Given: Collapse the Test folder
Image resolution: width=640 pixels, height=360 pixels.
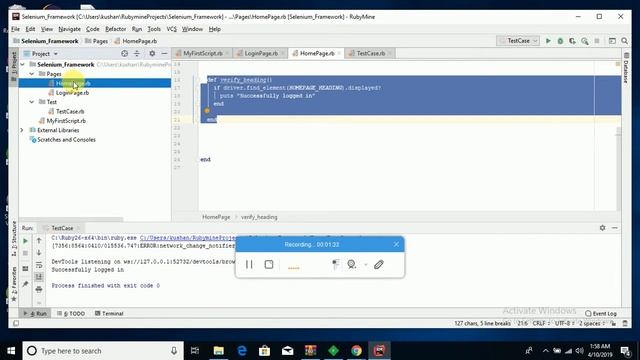Looking at the screenshot, I should click(x=32, y=102).
